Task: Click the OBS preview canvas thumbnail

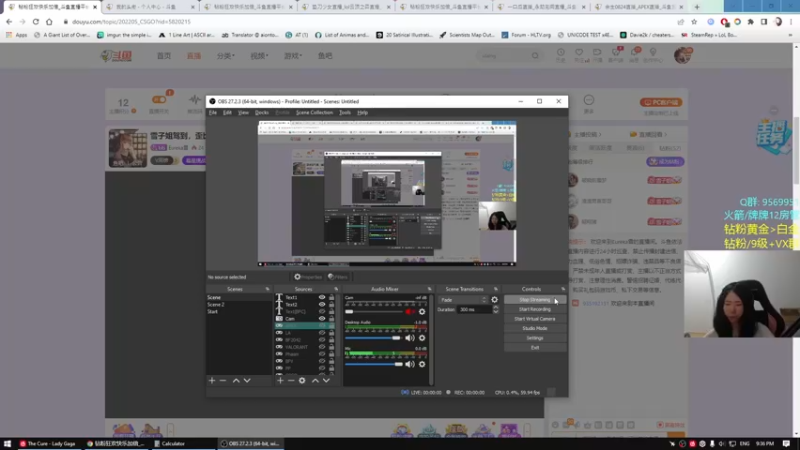Action: click(387, 194)
